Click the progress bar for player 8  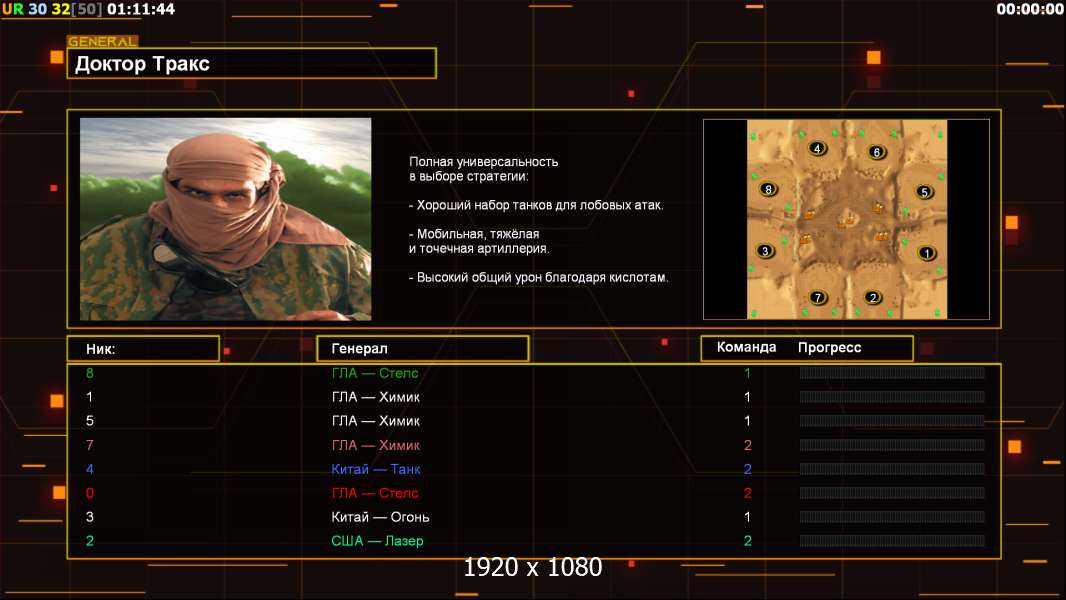click(891, 373)
